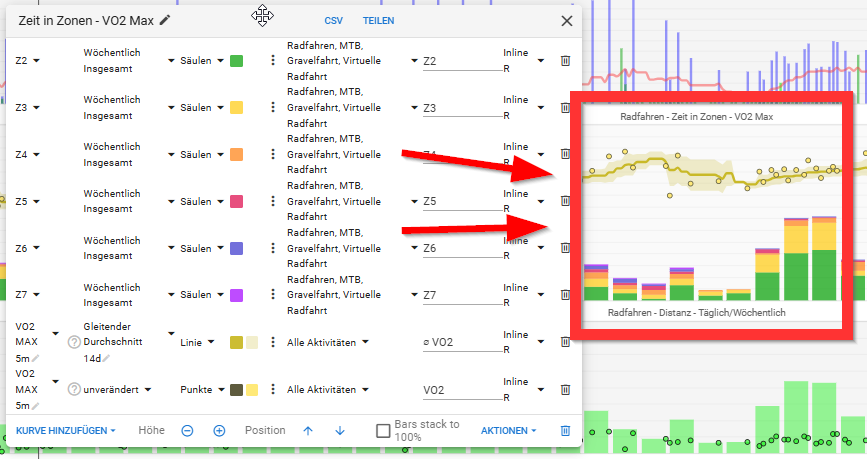Click the TEILEN button
The height and width of the screenshot is (459, 867).
coord(378,20)
